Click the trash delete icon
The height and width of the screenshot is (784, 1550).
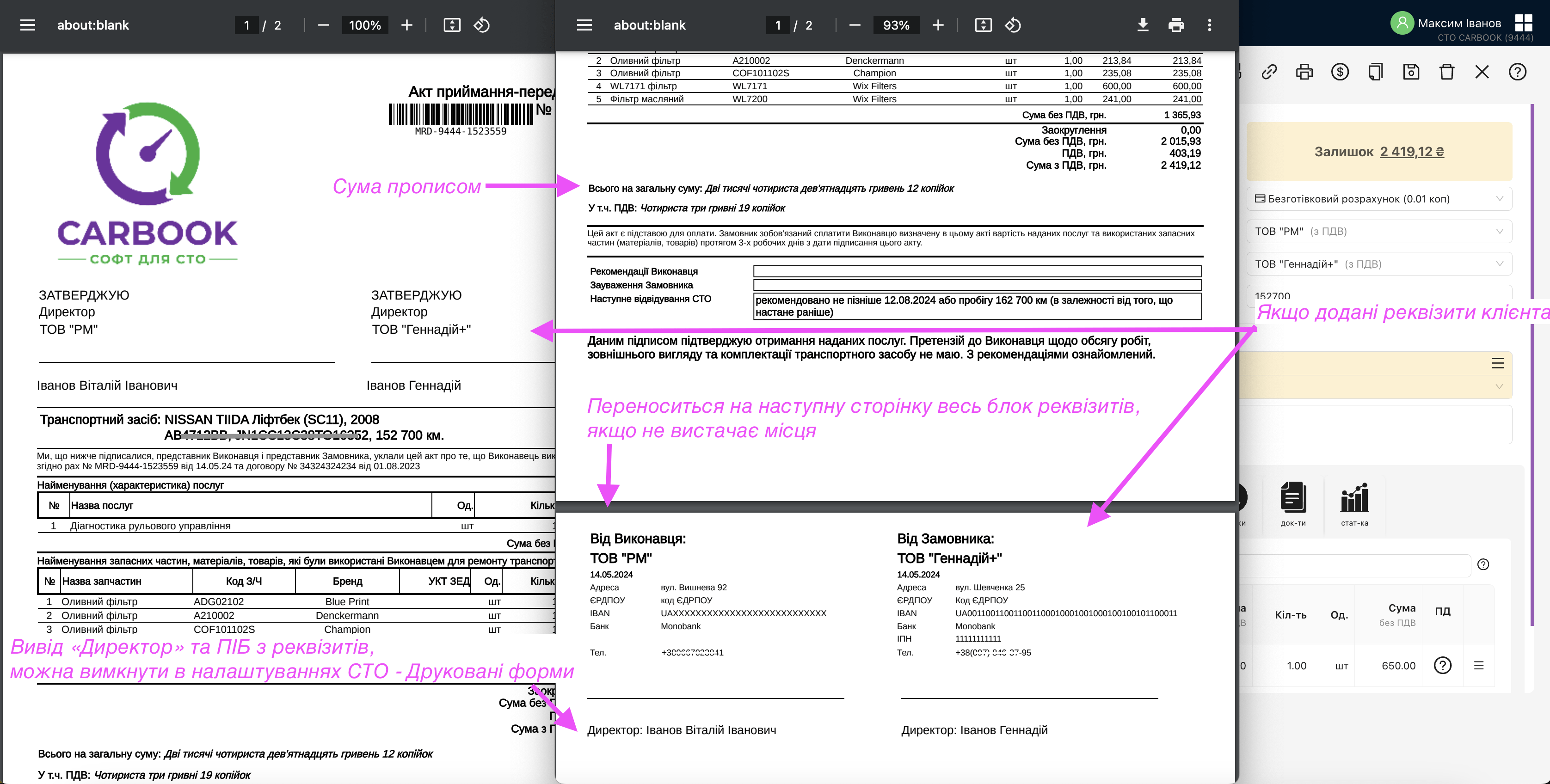pos(1446,72)
